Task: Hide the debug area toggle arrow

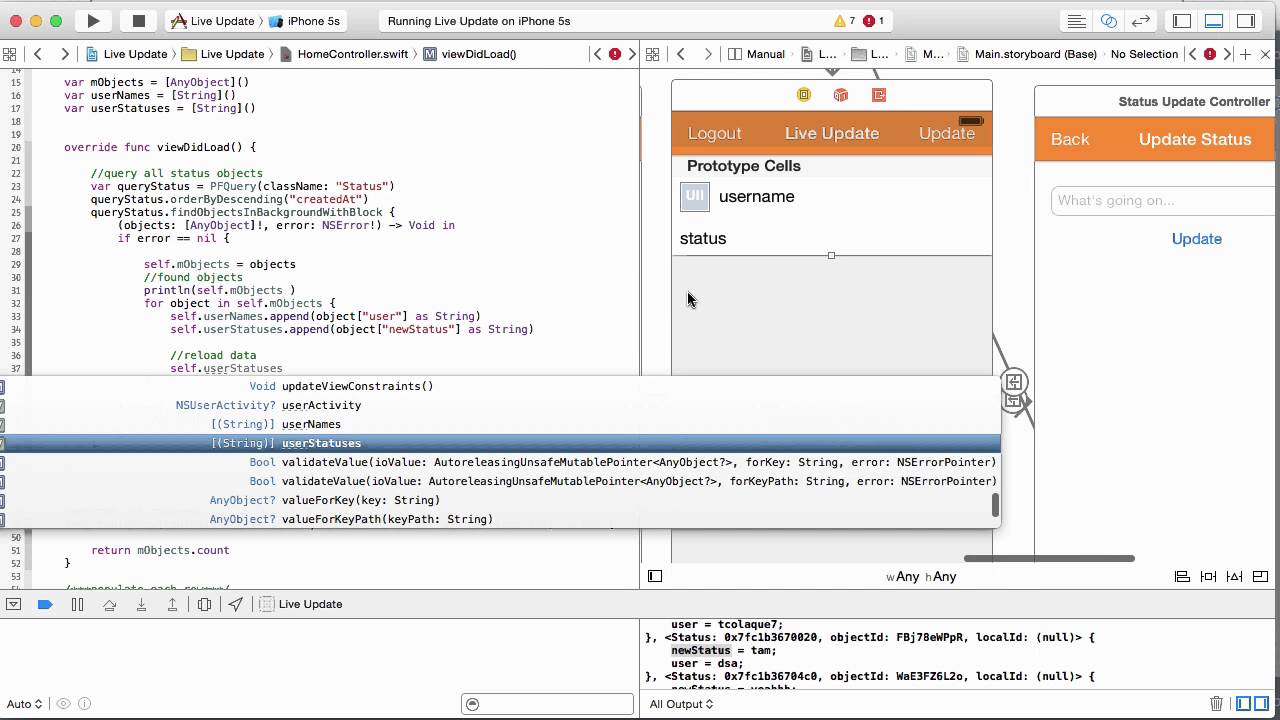Action: click(13, 604)
